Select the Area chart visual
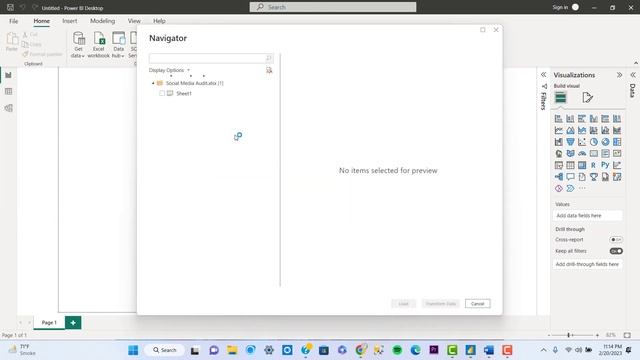 [570, 130]
